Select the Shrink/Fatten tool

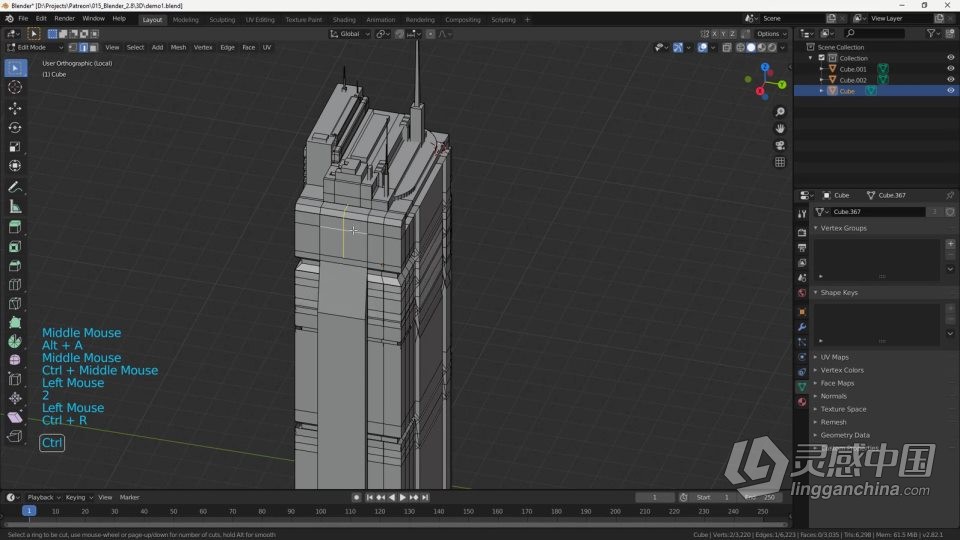(x=15, y=398)
